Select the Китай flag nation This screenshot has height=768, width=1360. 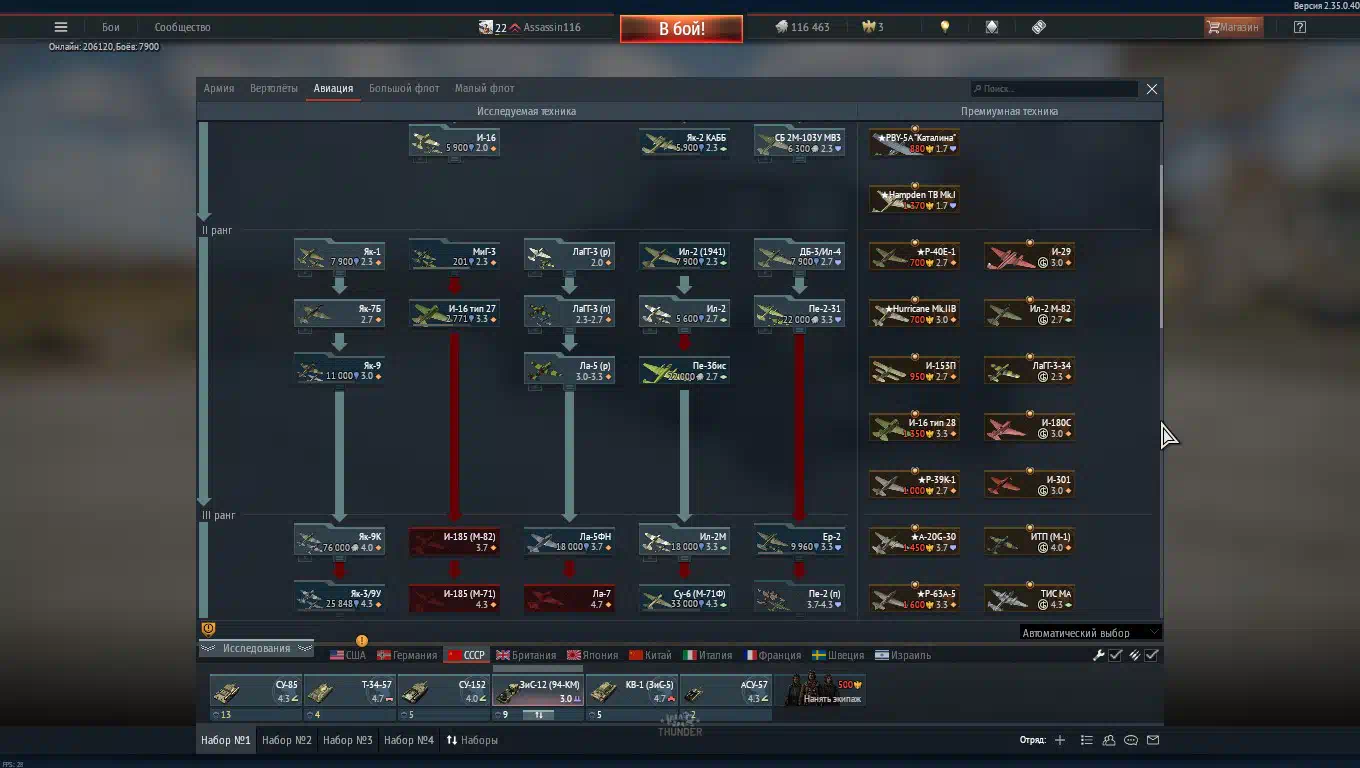650,655
